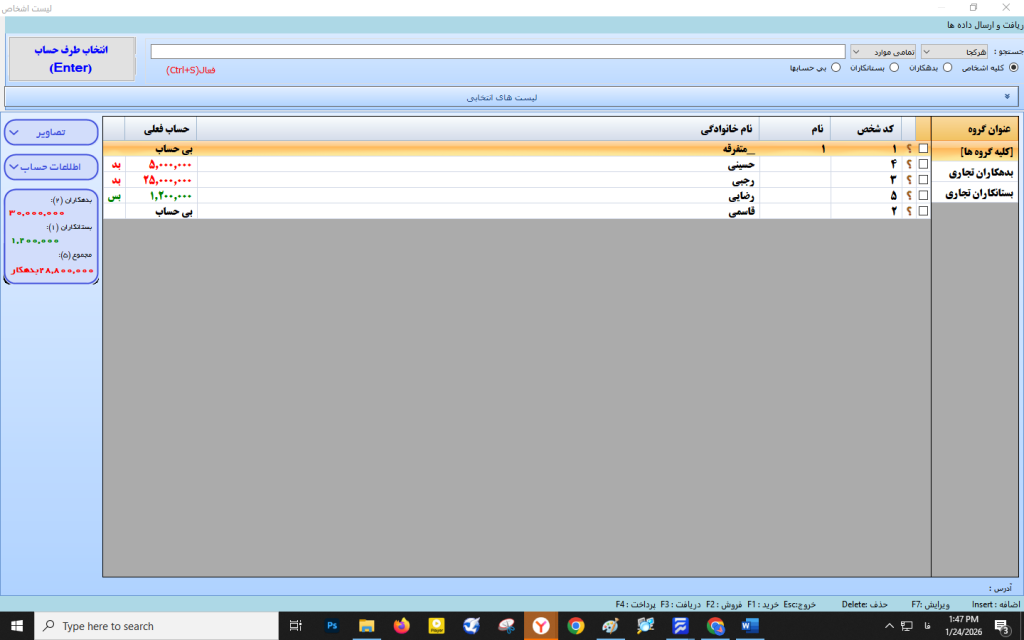Click the question mark icon beside رضایی

click(x=909, y=196)
